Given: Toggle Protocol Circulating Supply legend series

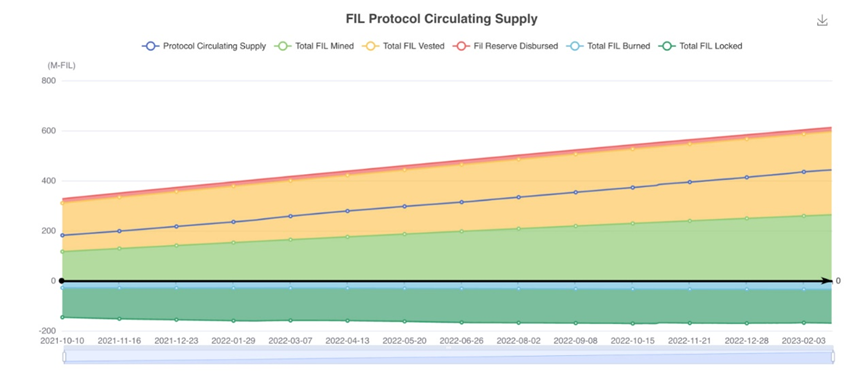Looking at the screenshot, I should coord(204,46).
